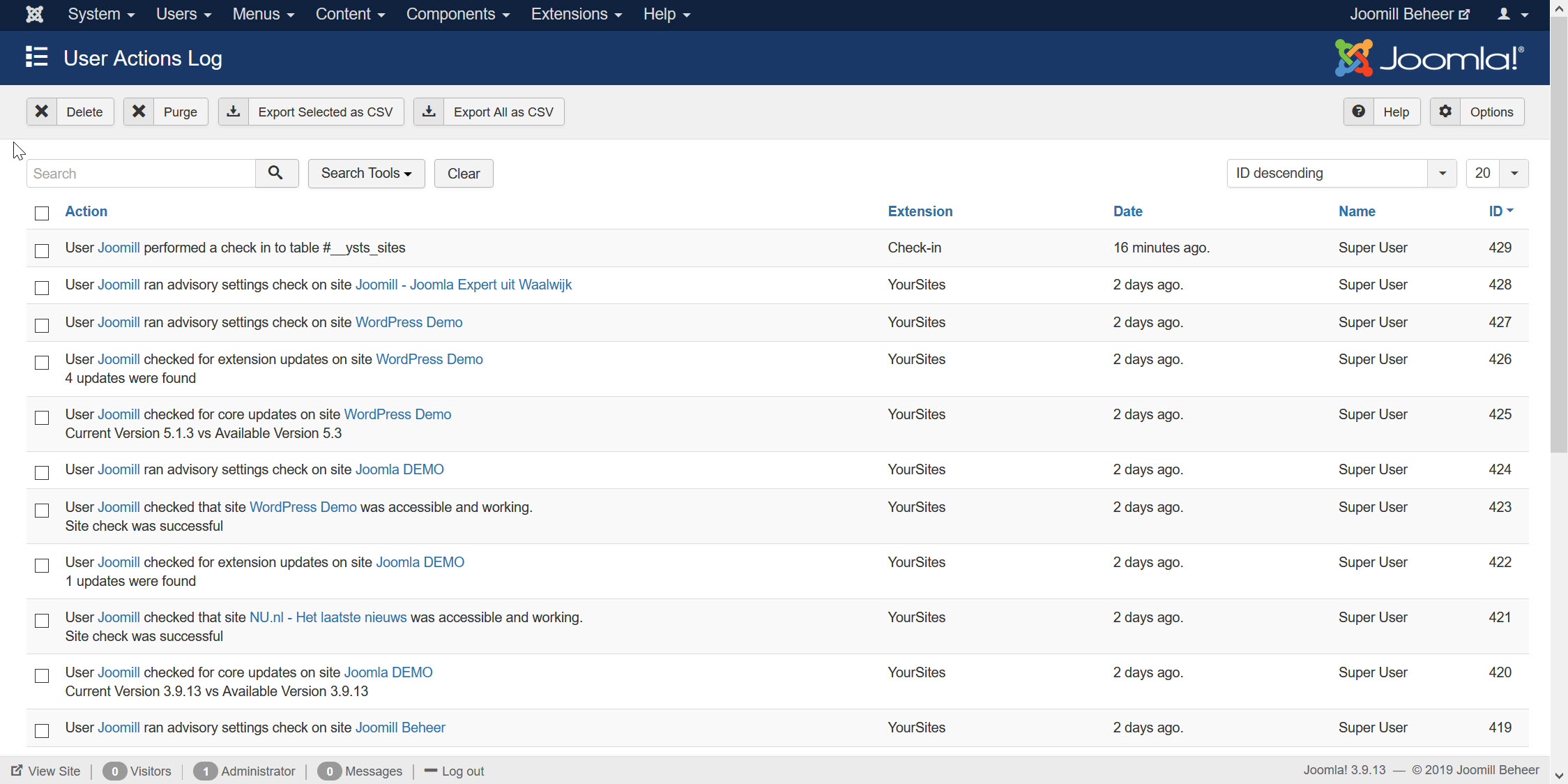The width and height of the screenshot is (1568, 784).
Task: Check the box for the ysts_sites check-in entry
Action: (x=42, y=250)
